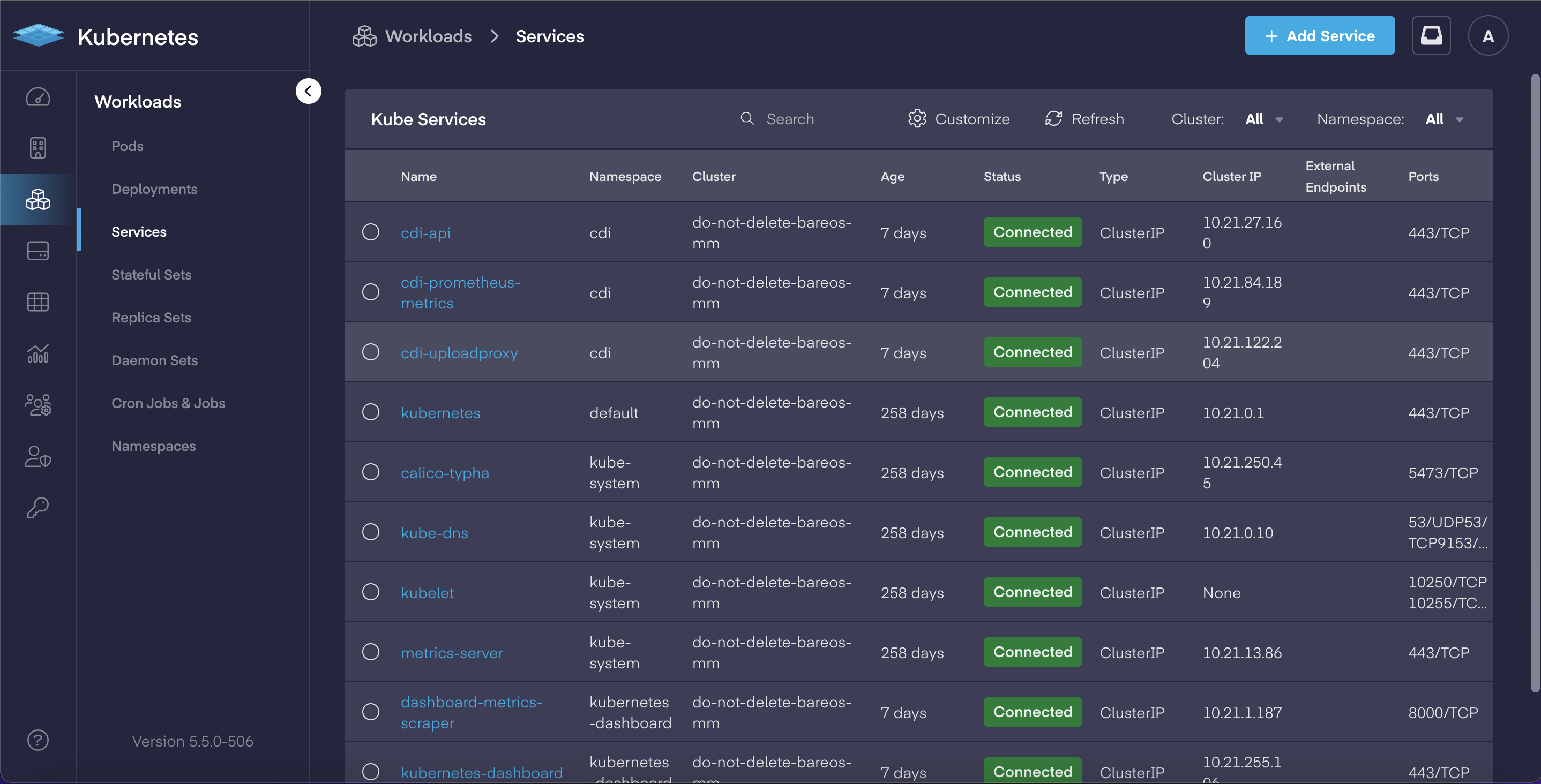Open the user avatar A menu
The image size is (1541, 784).
pos(1488,35)
